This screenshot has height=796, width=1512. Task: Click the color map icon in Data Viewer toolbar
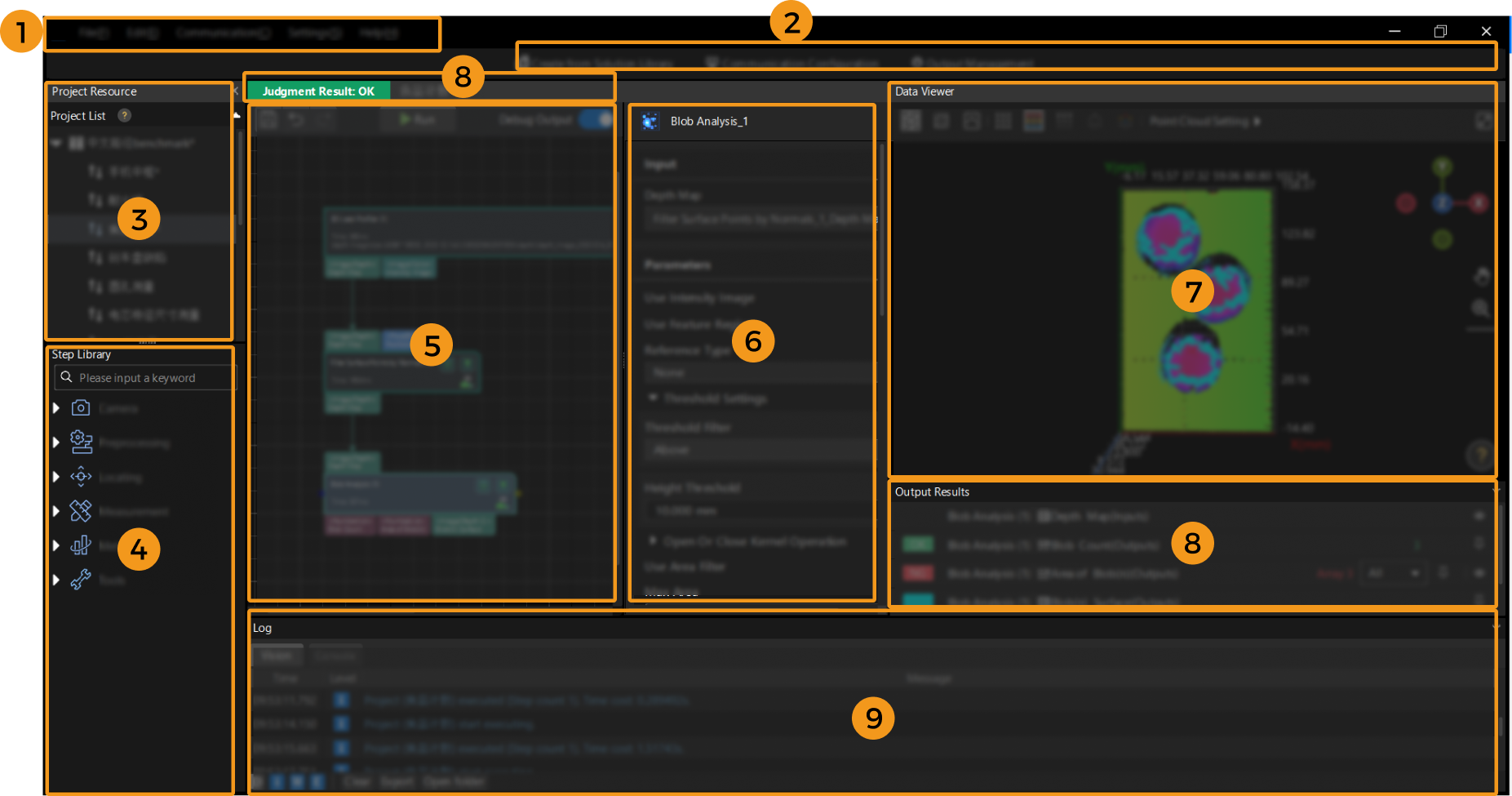(x=1033, y=120)
